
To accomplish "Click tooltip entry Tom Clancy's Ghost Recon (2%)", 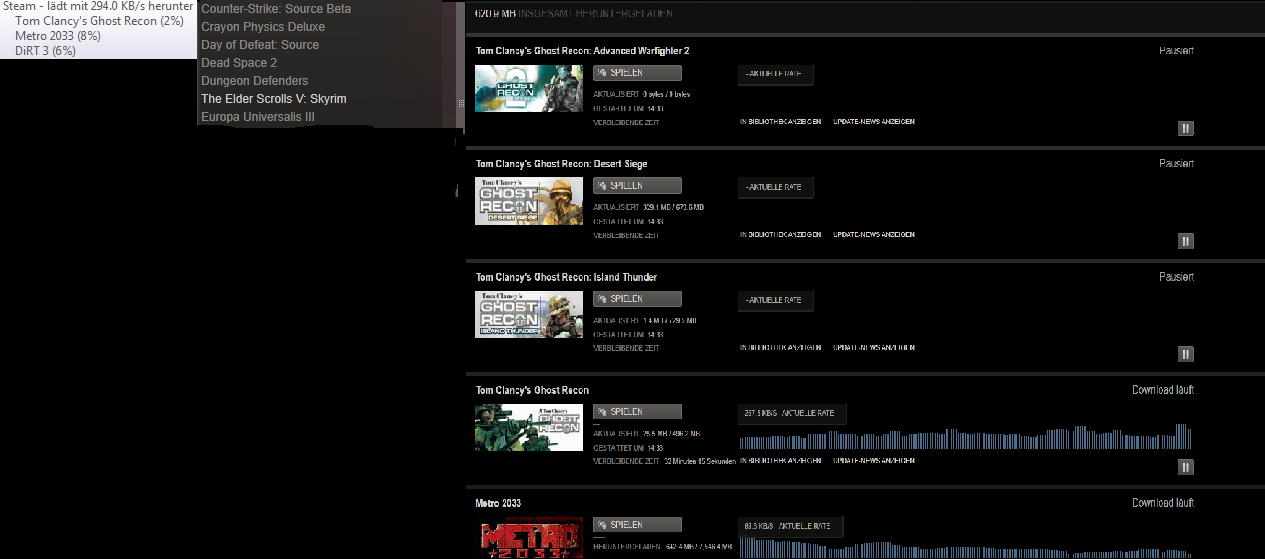I will [99, 21].
